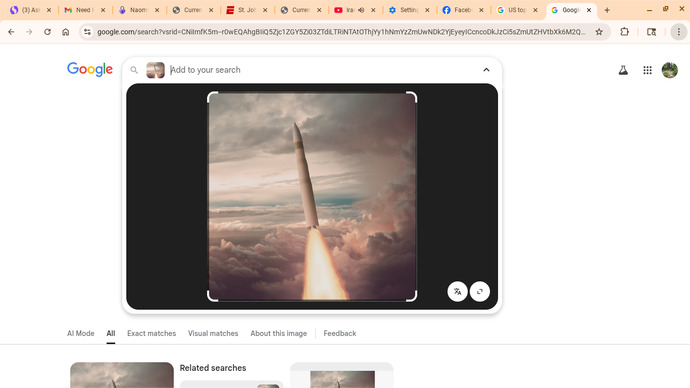The image size is (690, 388).
Task: Open the Exact matches tab
Action: point(151,333)
